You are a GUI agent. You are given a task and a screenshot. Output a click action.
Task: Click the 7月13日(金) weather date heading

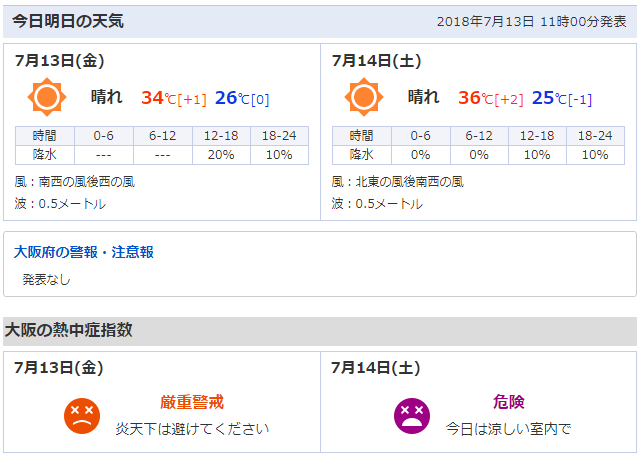click(59, 61)
